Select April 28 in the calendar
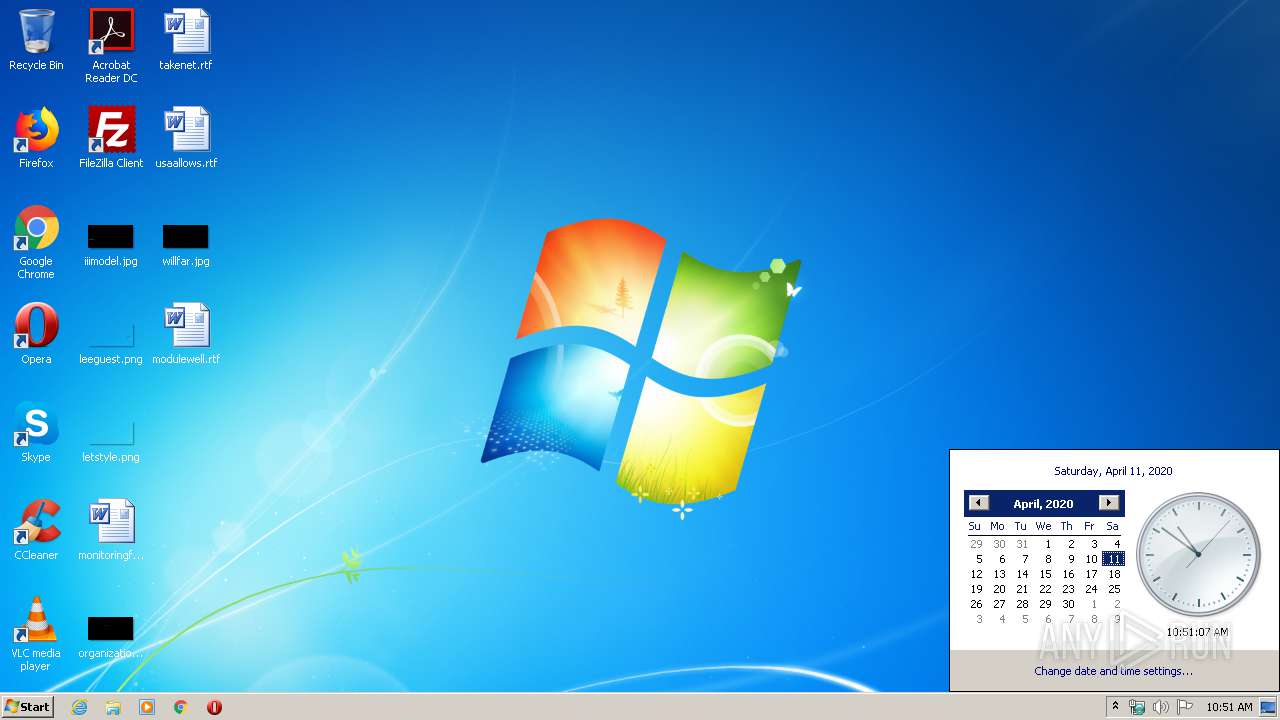Image resolution: width=1280 pixels, height=720 pixels. (x=1022, y=604)
